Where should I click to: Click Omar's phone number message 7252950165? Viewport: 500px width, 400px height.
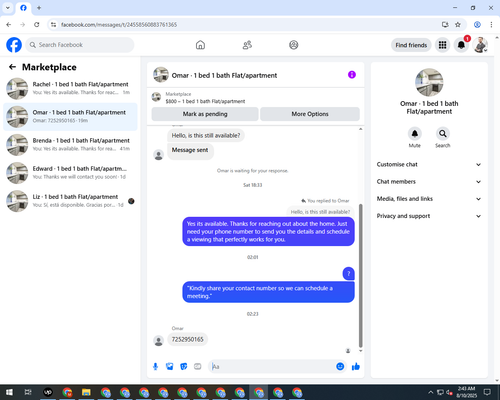187,339
